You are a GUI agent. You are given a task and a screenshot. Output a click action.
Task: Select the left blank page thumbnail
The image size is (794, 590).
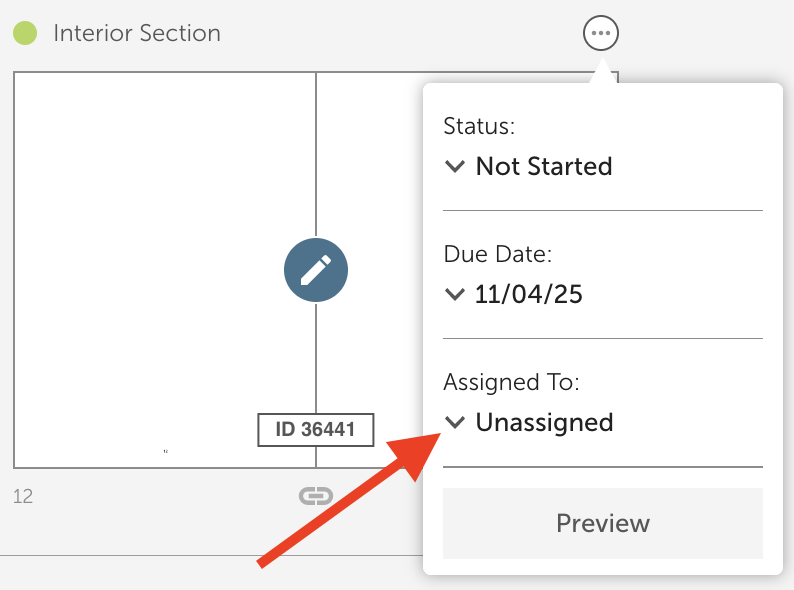coord(165,269)
